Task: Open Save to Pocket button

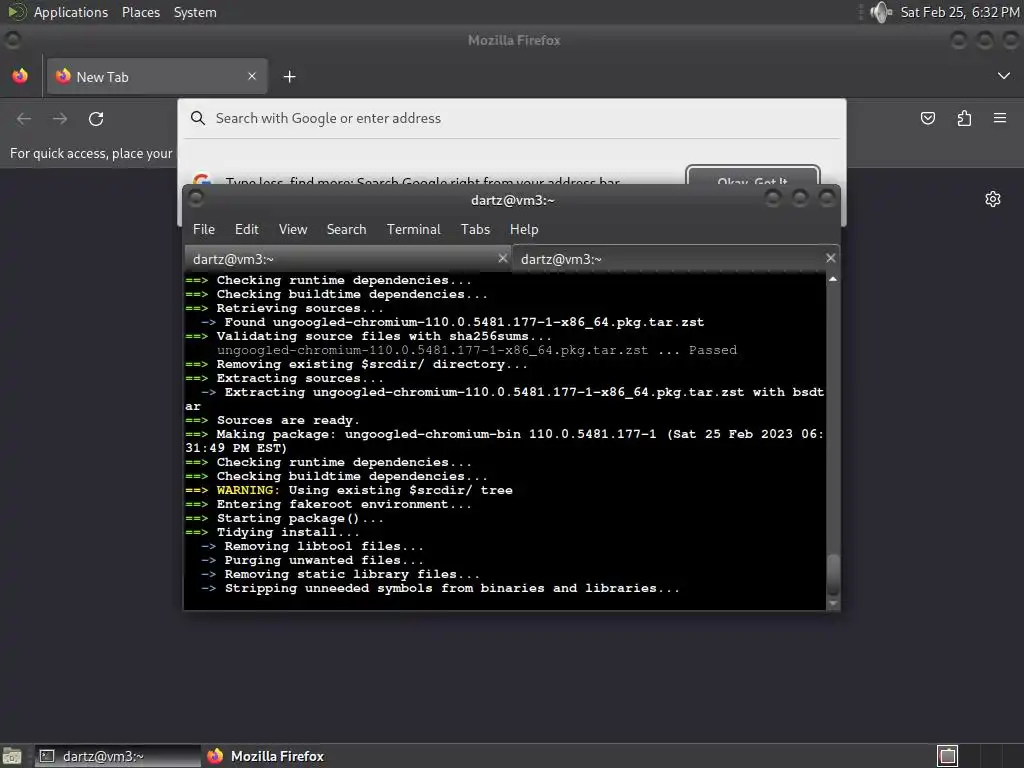Action: 928,118
